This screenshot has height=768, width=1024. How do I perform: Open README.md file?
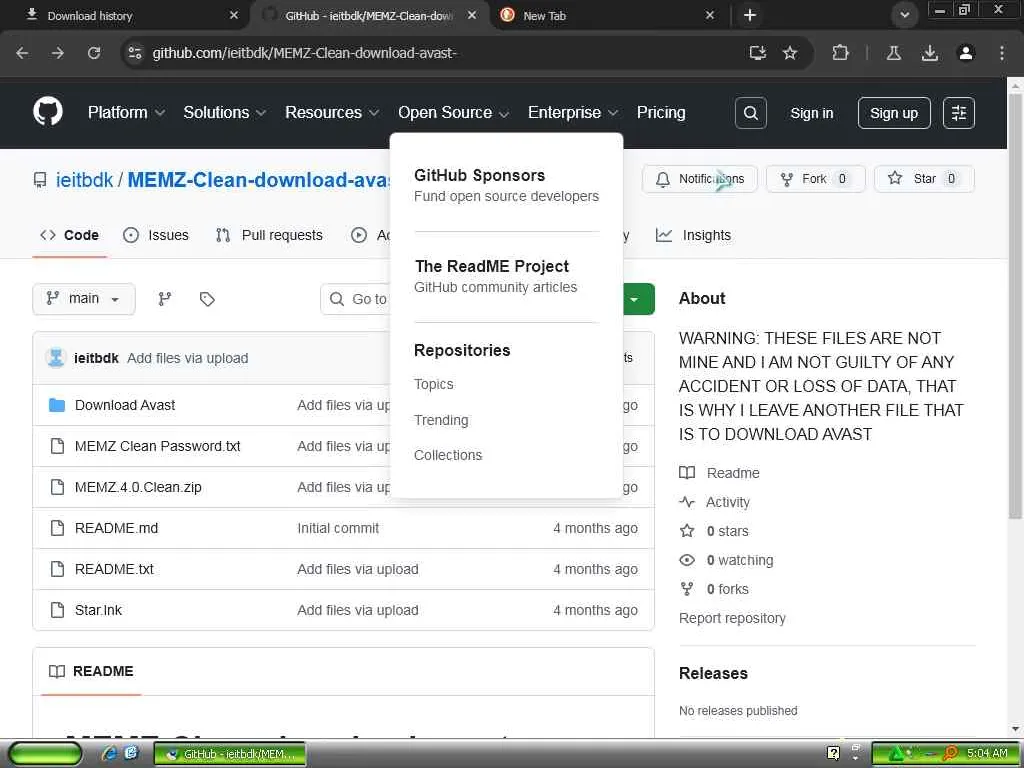tap(116, 528)
